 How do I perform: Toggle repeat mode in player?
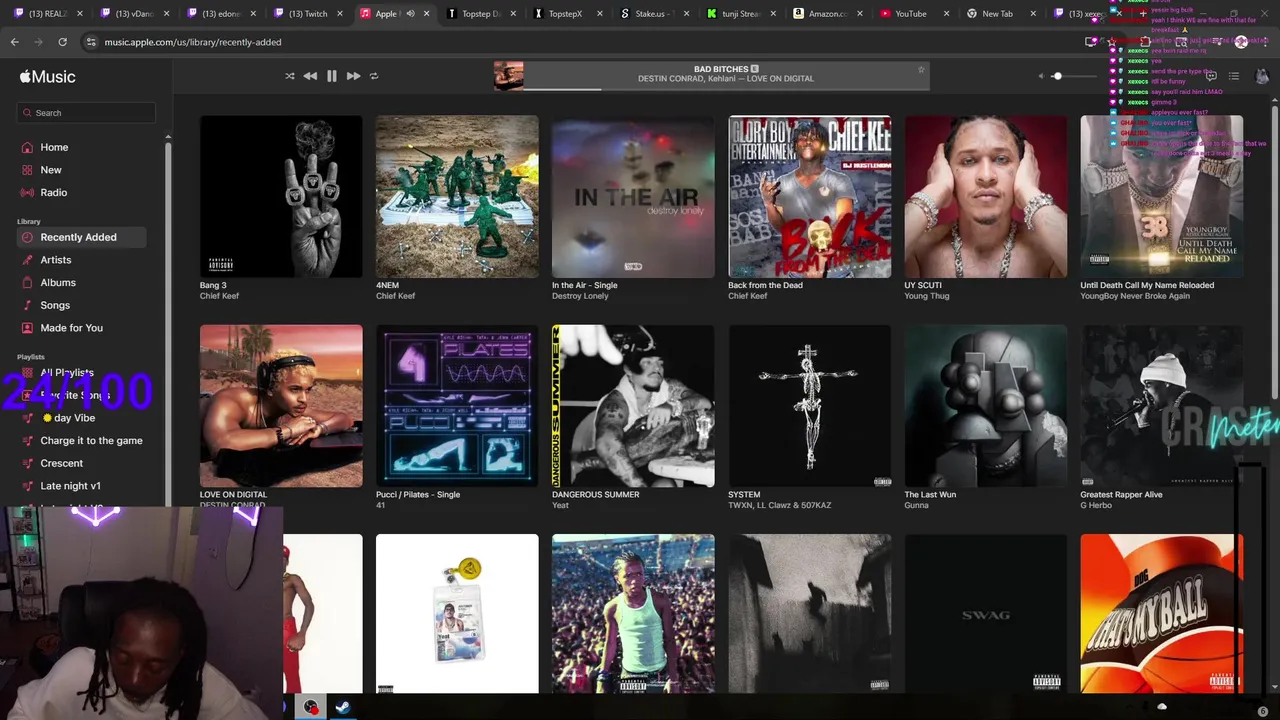tap(374, 76)
